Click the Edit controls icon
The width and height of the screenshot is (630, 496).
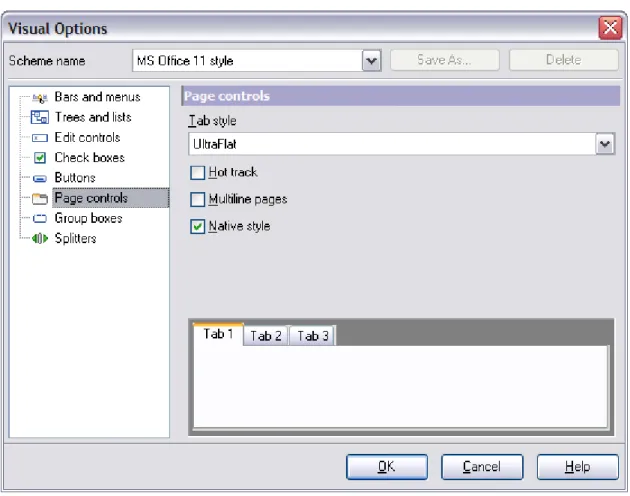click(x=40, y=138)
